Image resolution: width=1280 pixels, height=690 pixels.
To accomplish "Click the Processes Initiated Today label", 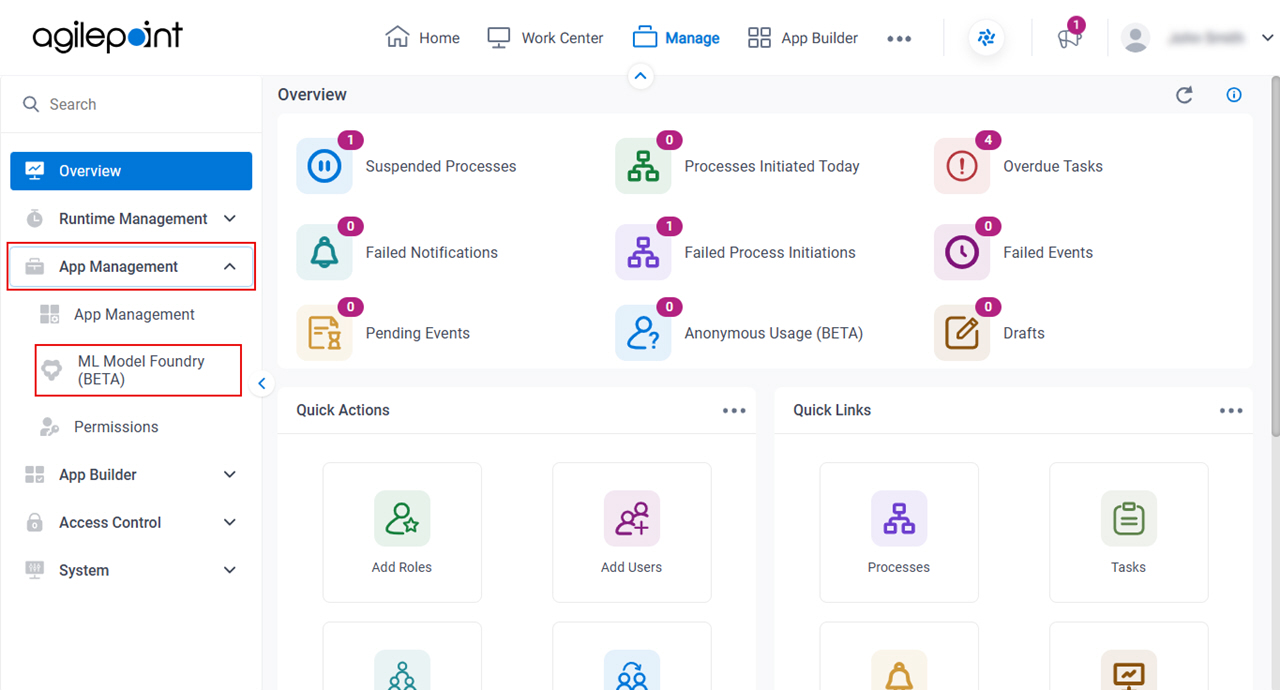I will click(772, 167).
